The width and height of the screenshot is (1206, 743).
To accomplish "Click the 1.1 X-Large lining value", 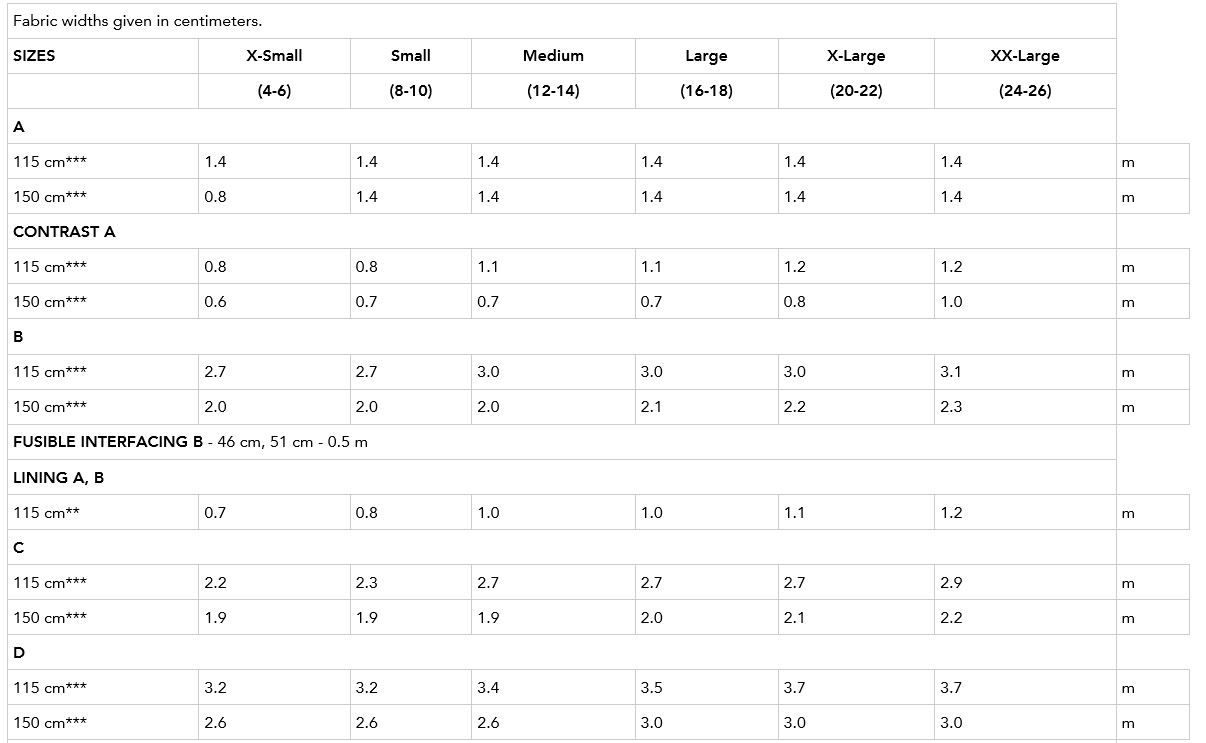I will 795,513.
